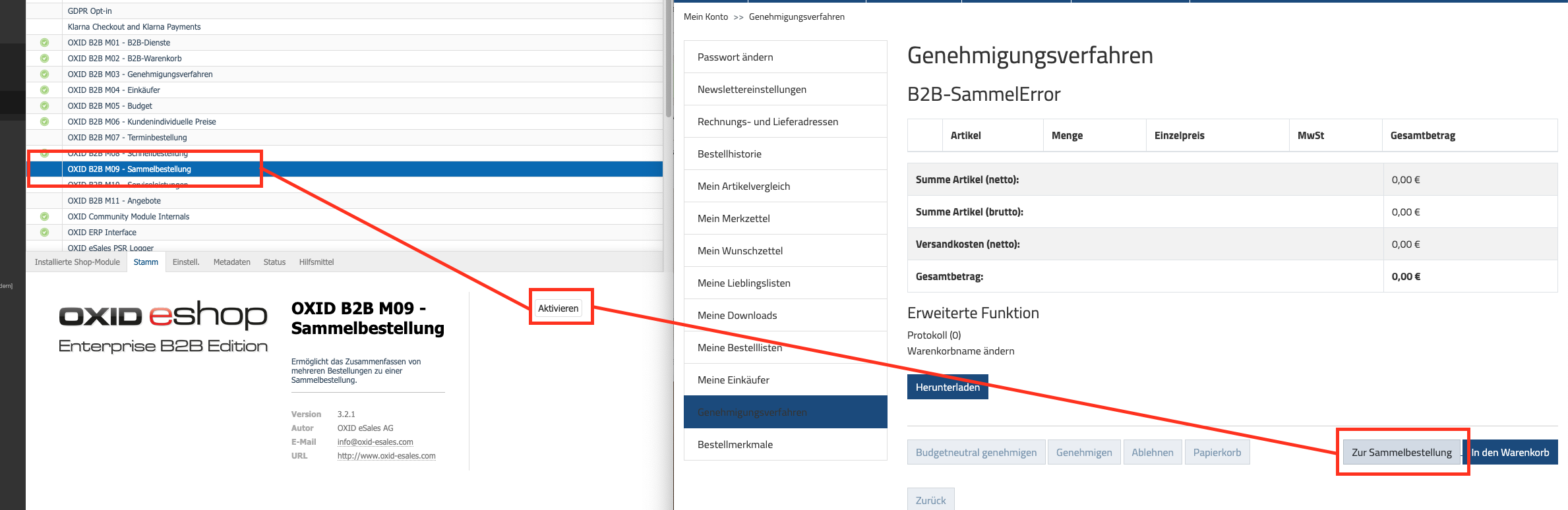Click status icon beside Kundenindividuelle Preise module
This screenshot has width=1568, height=510.
(x=44, y=122)
